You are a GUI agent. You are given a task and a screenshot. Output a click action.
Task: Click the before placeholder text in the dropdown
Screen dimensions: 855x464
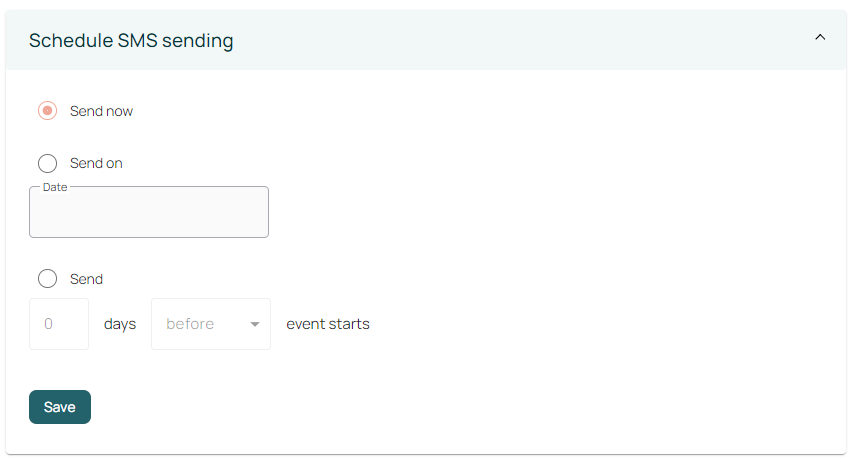coord(190,324)
